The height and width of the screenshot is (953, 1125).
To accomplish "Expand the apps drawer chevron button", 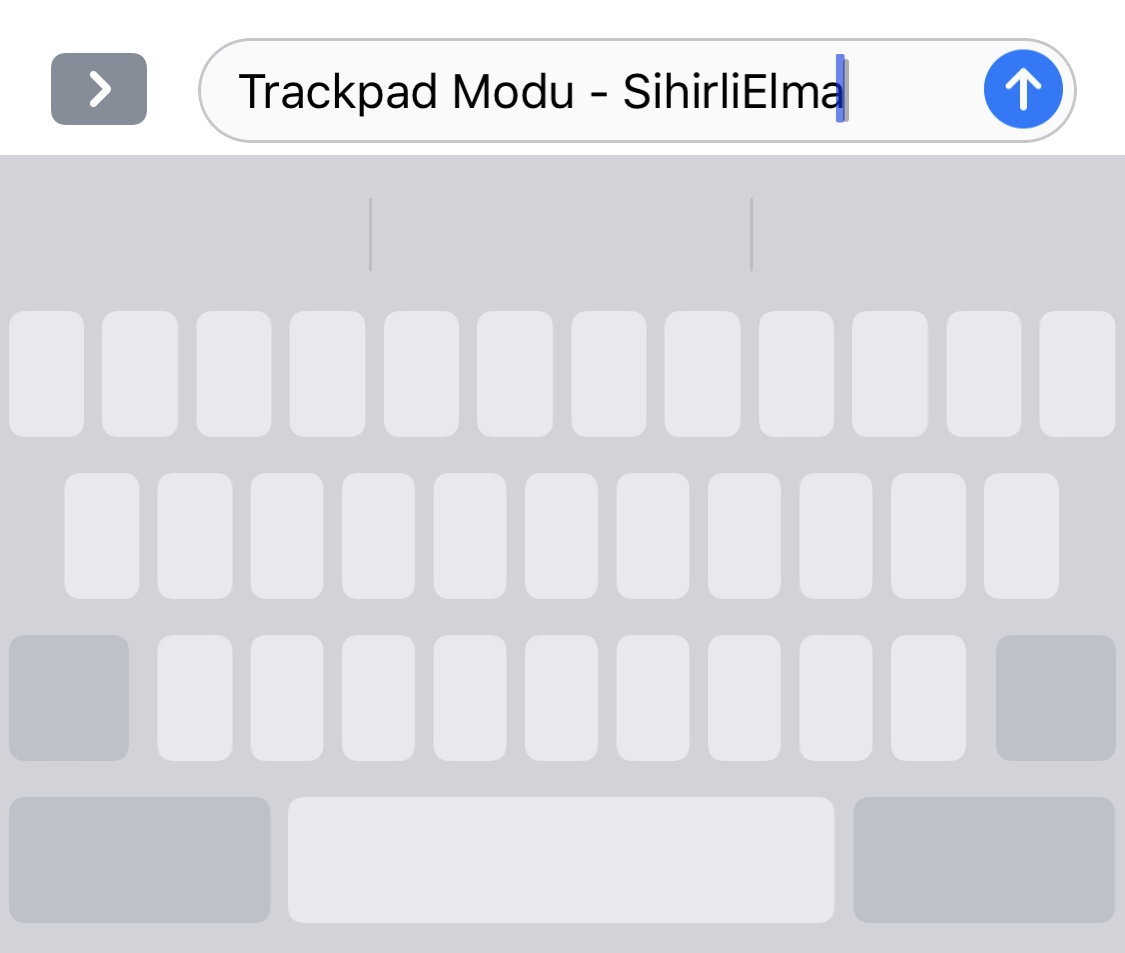I will tap(99, 89).
